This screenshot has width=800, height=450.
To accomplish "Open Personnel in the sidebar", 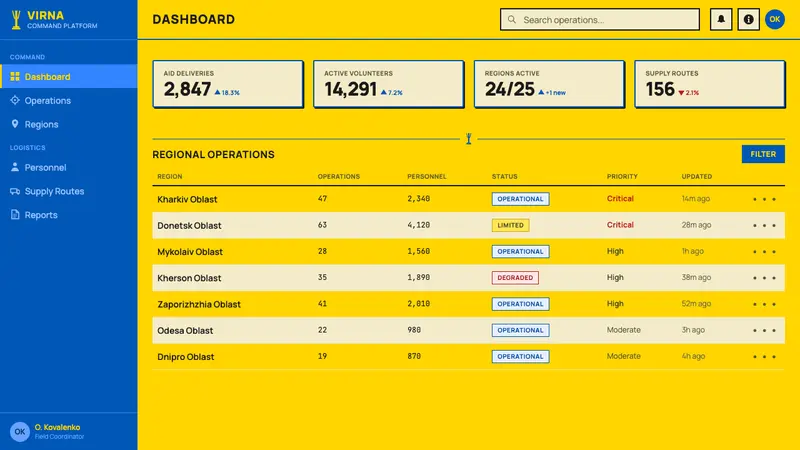I will 68,167.
